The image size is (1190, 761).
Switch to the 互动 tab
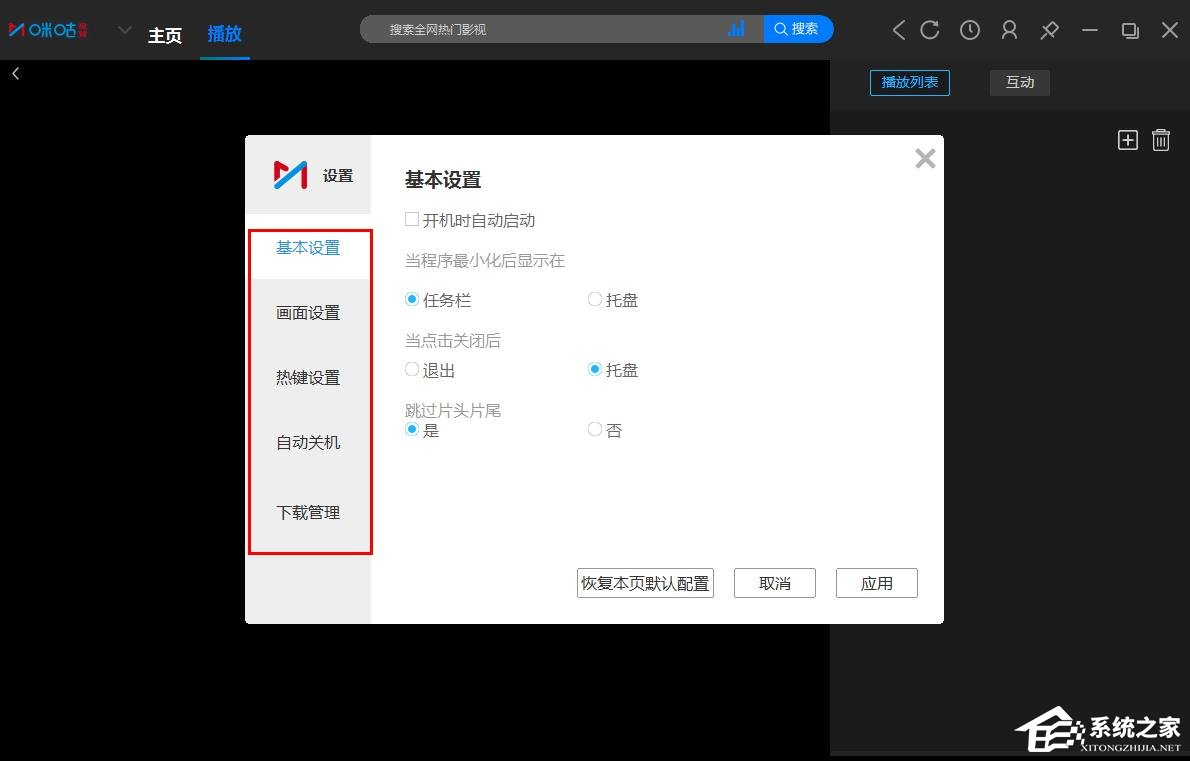pyautogui.click(x=1020, y=82)
